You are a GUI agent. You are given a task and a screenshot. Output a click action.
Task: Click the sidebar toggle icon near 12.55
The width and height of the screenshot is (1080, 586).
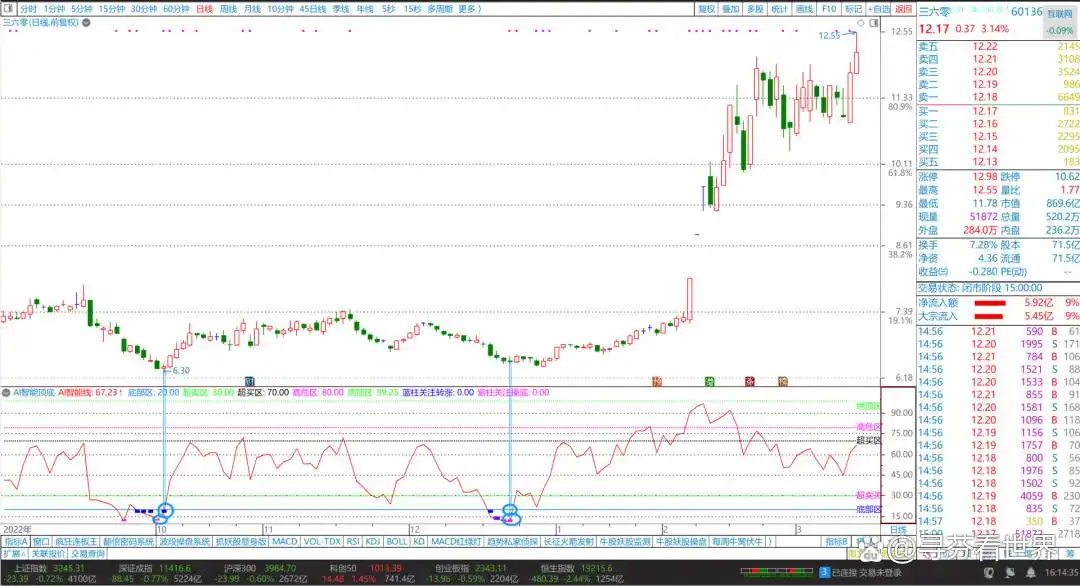pos(874,22)
